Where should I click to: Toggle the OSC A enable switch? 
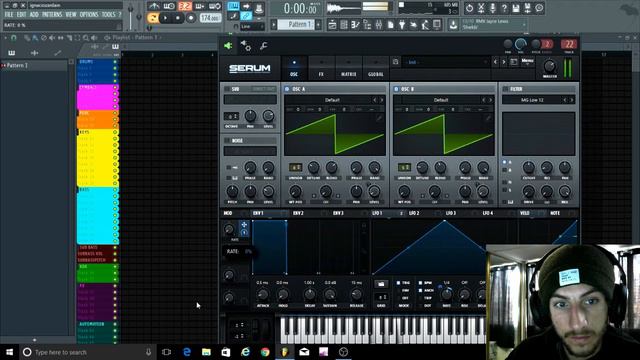coord(287,89)
